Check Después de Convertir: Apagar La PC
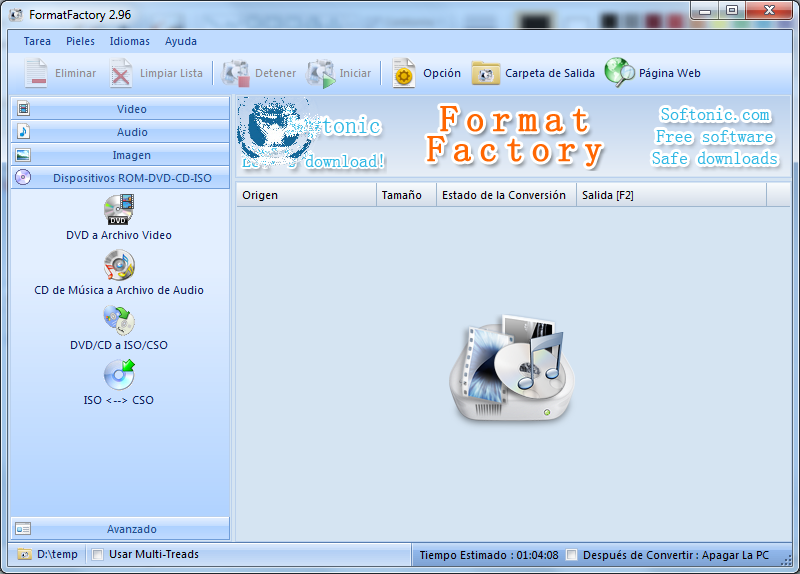Screen dimensions: 800x574 (x=572, y=555)
